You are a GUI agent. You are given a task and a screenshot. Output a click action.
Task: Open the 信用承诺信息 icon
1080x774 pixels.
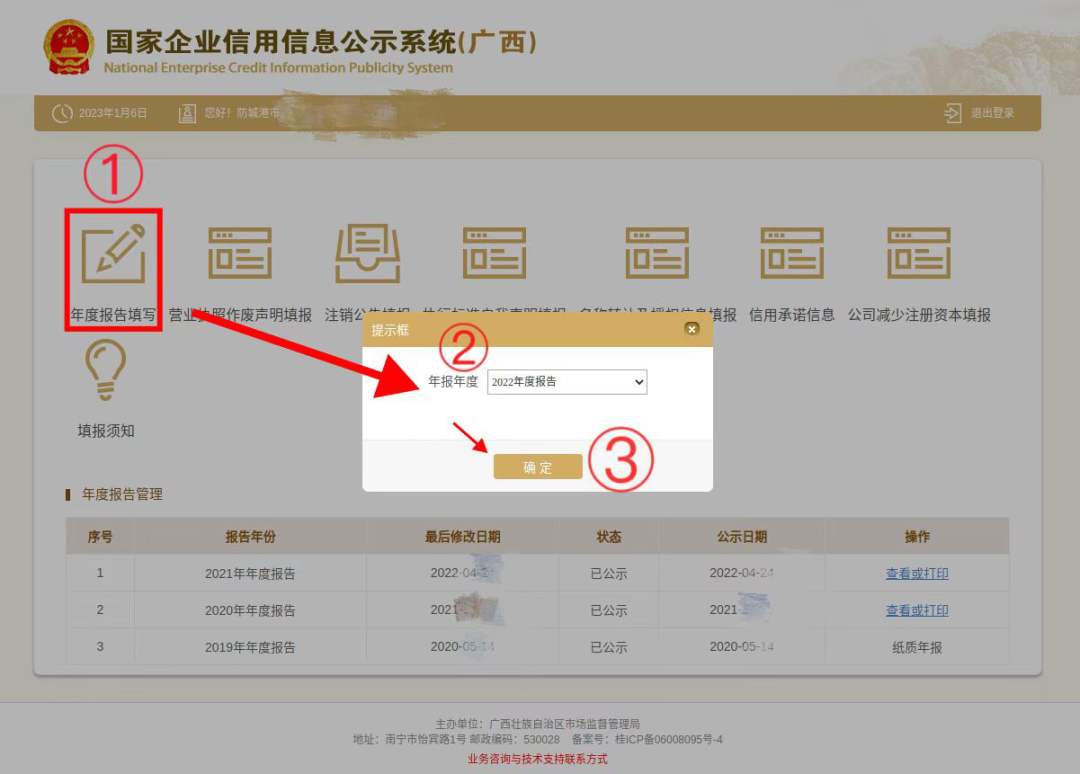(792, 253)
